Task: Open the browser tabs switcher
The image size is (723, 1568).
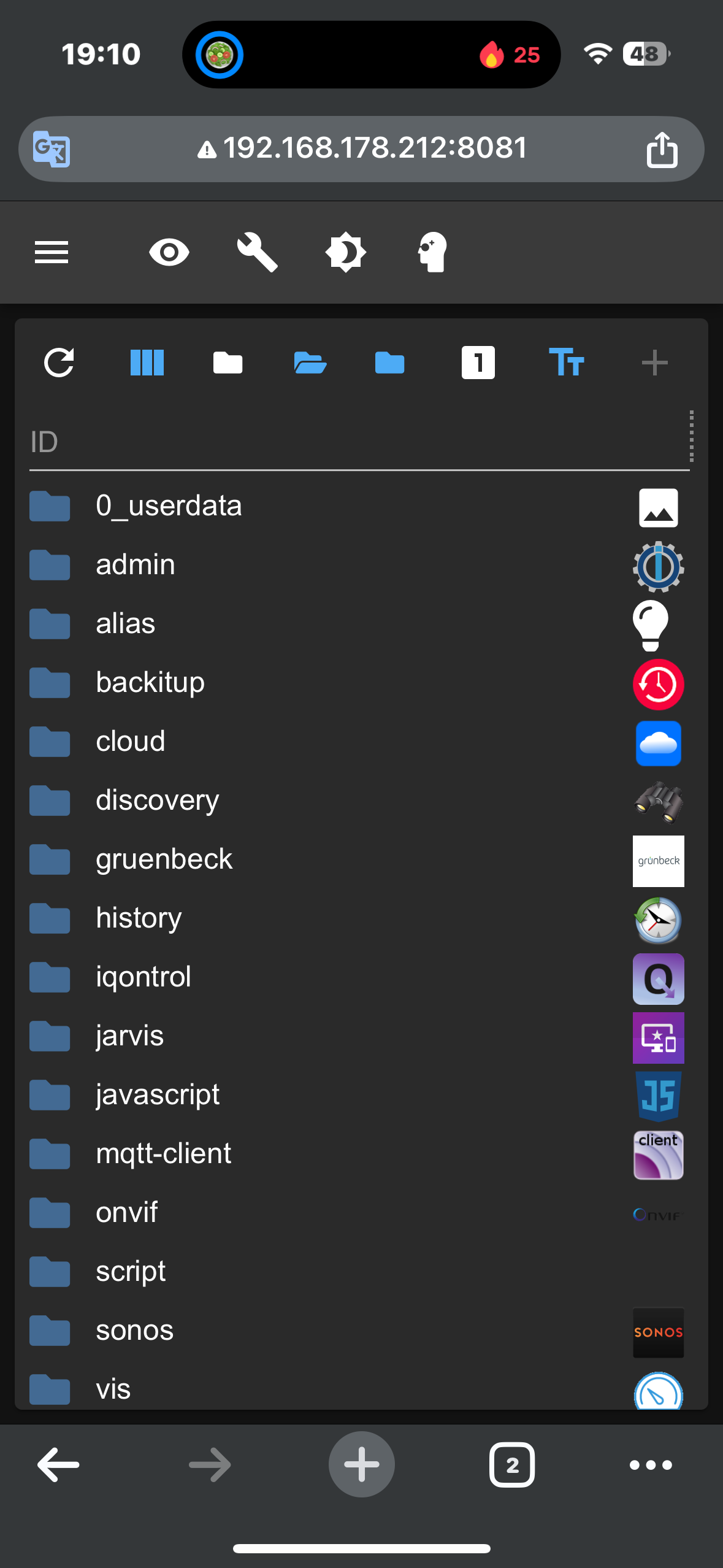Action: [x=511, y=1465]
